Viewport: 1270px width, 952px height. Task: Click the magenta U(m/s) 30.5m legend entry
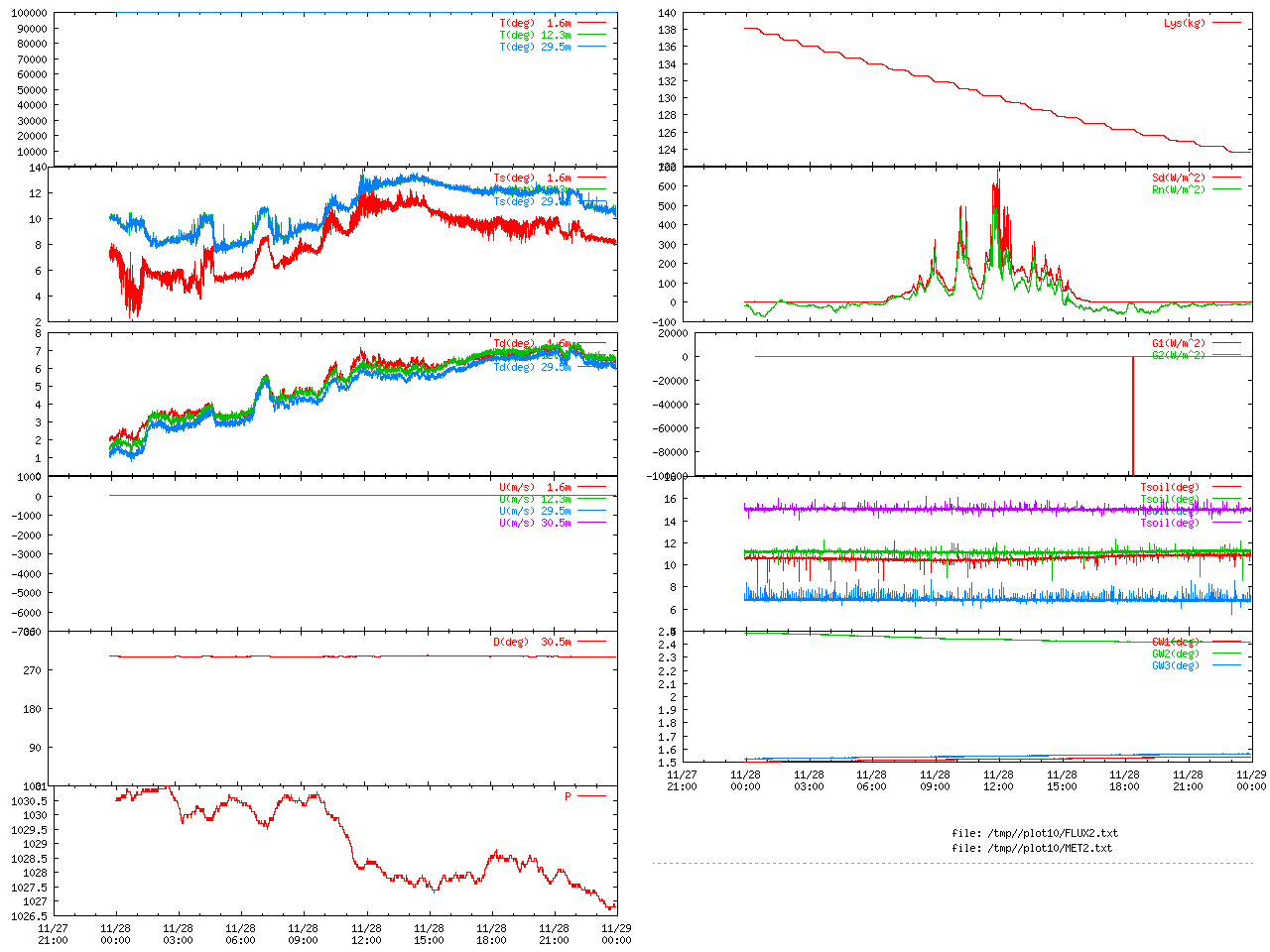coord(535,523)
